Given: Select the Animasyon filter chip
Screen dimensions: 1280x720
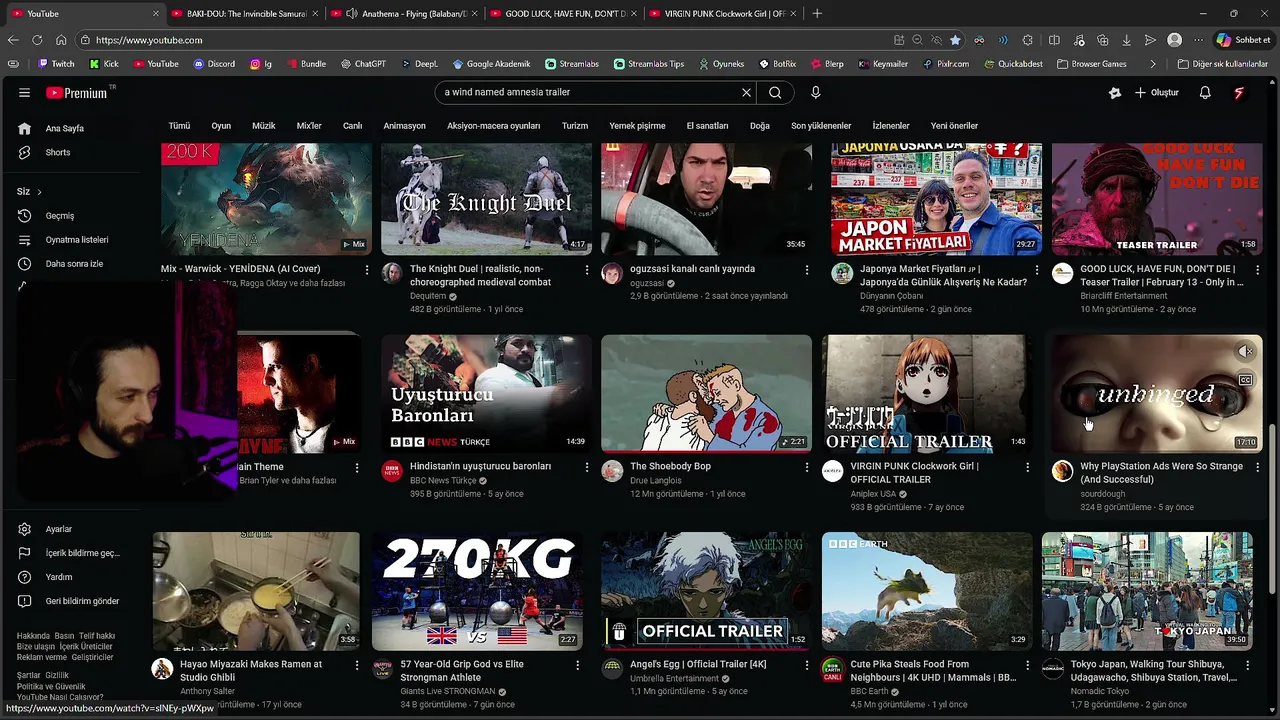Looking at the screenshot, I should [x=404, y=126].
